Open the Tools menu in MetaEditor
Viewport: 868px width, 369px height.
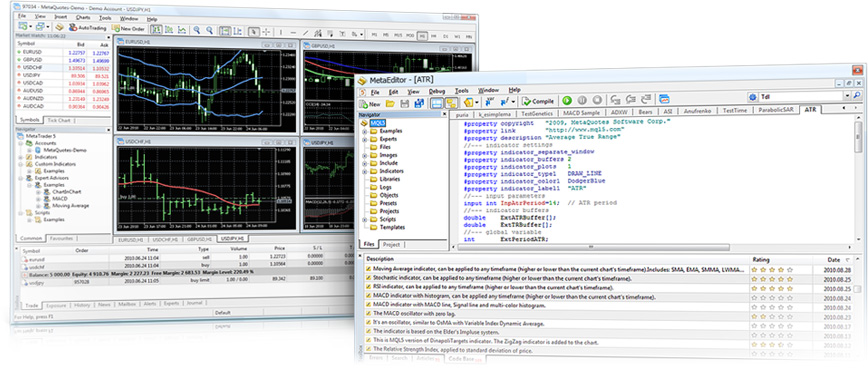[x=462, y=91]
